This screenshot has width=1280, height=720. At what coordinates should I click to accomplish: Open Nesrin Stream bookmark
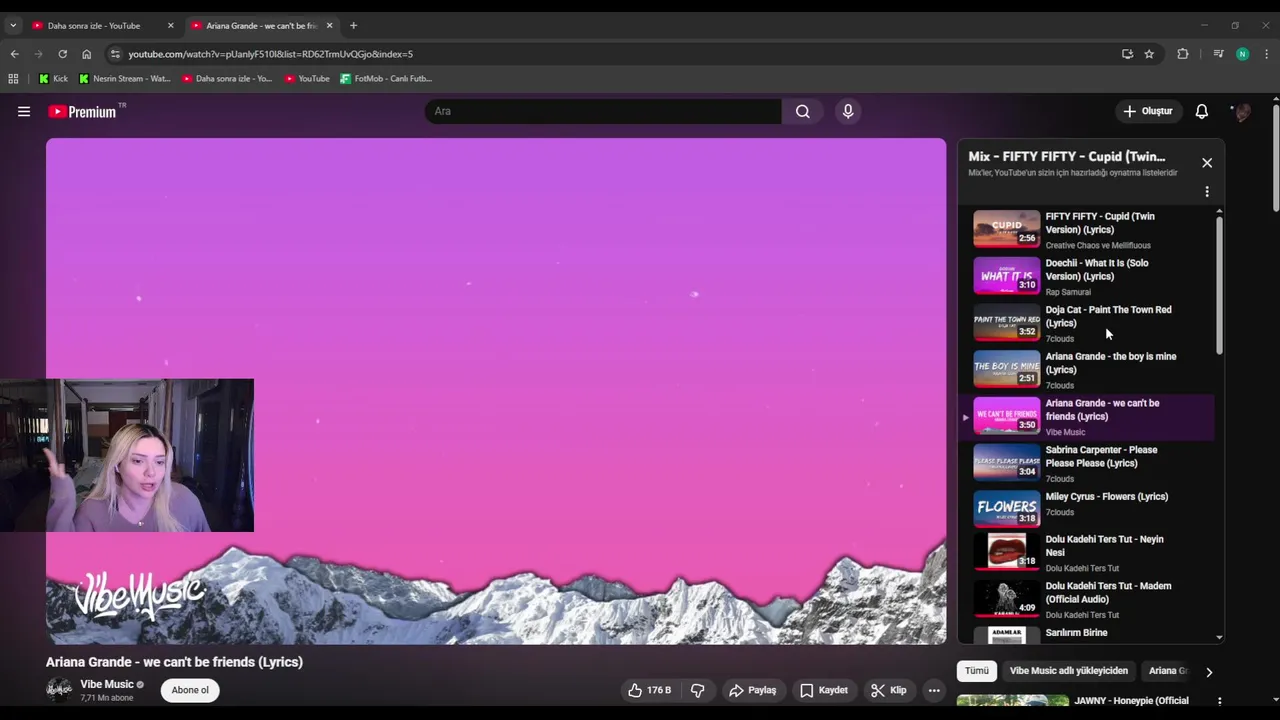click(125, 78)
